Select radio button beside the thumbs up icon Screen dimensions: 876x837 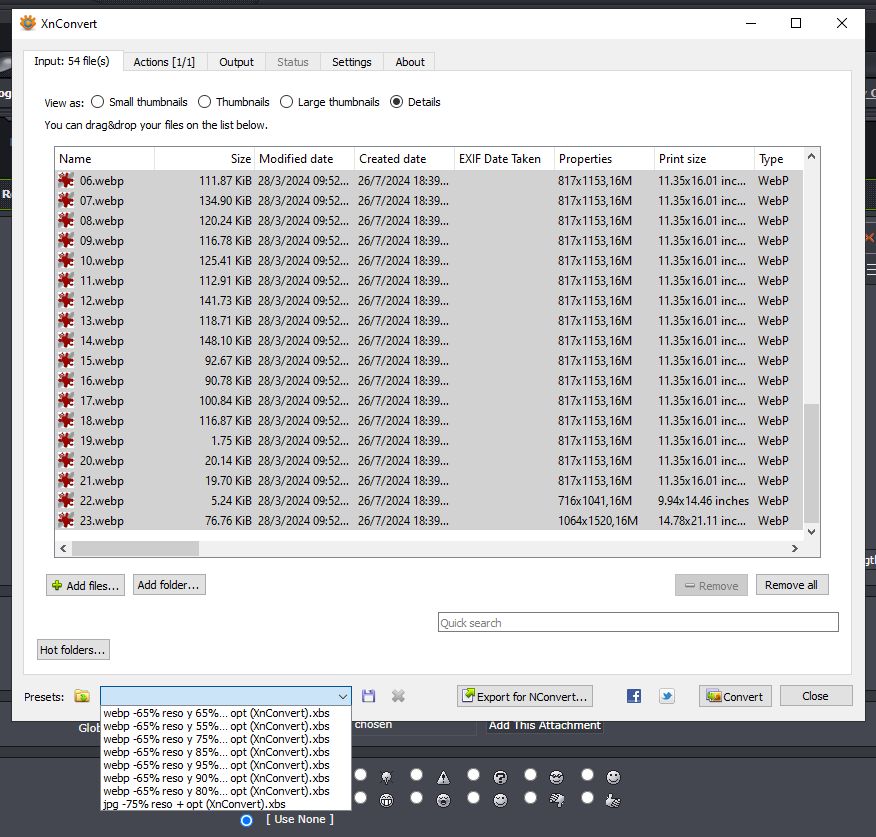(587, 798)
